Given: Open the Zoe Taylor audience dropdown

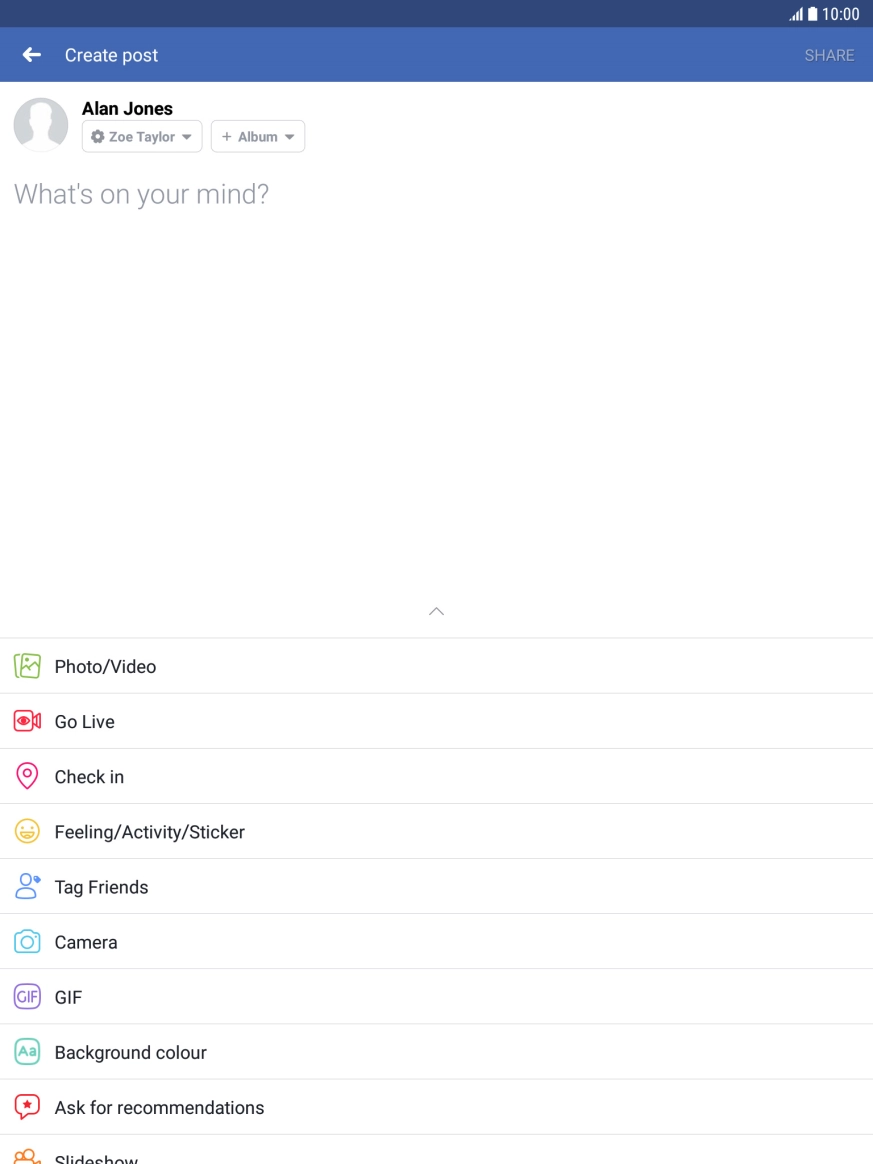Looking at the screenshot, I should coord(141,136).
